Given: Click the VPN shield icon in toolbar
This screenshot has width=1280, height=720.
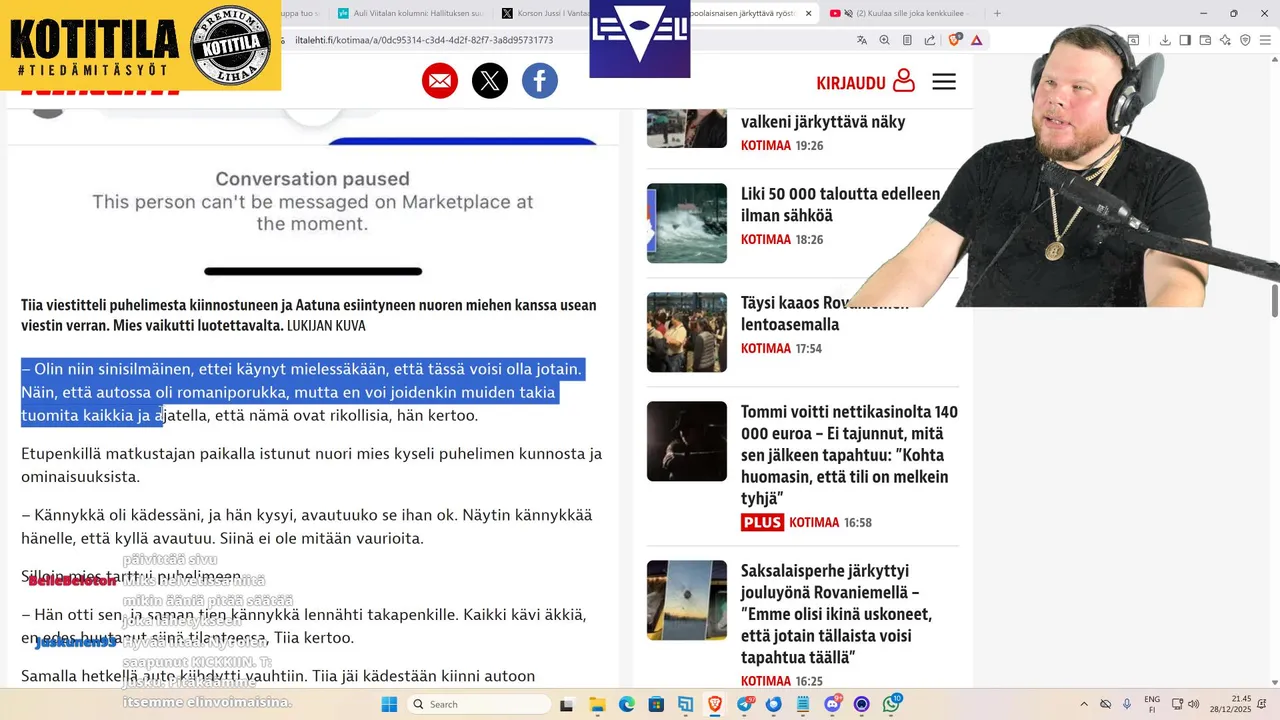Looking at the screenshot, I should (x=1245, y=40).
